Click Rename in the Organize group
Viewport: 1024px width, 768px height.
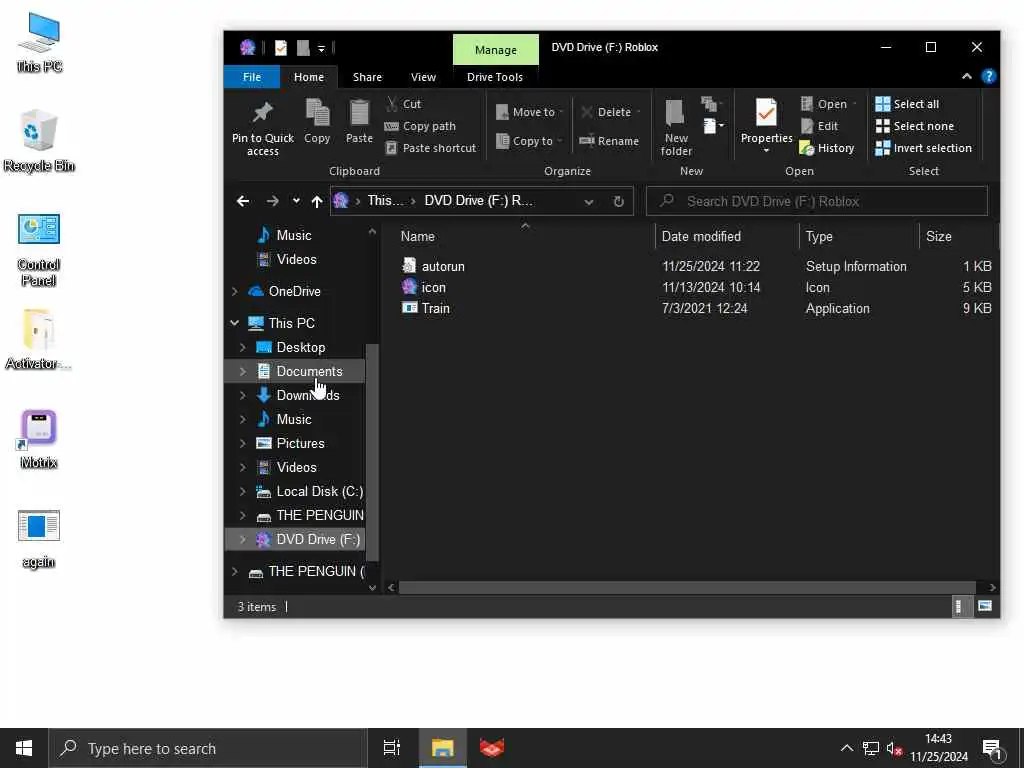coord(609,141)
